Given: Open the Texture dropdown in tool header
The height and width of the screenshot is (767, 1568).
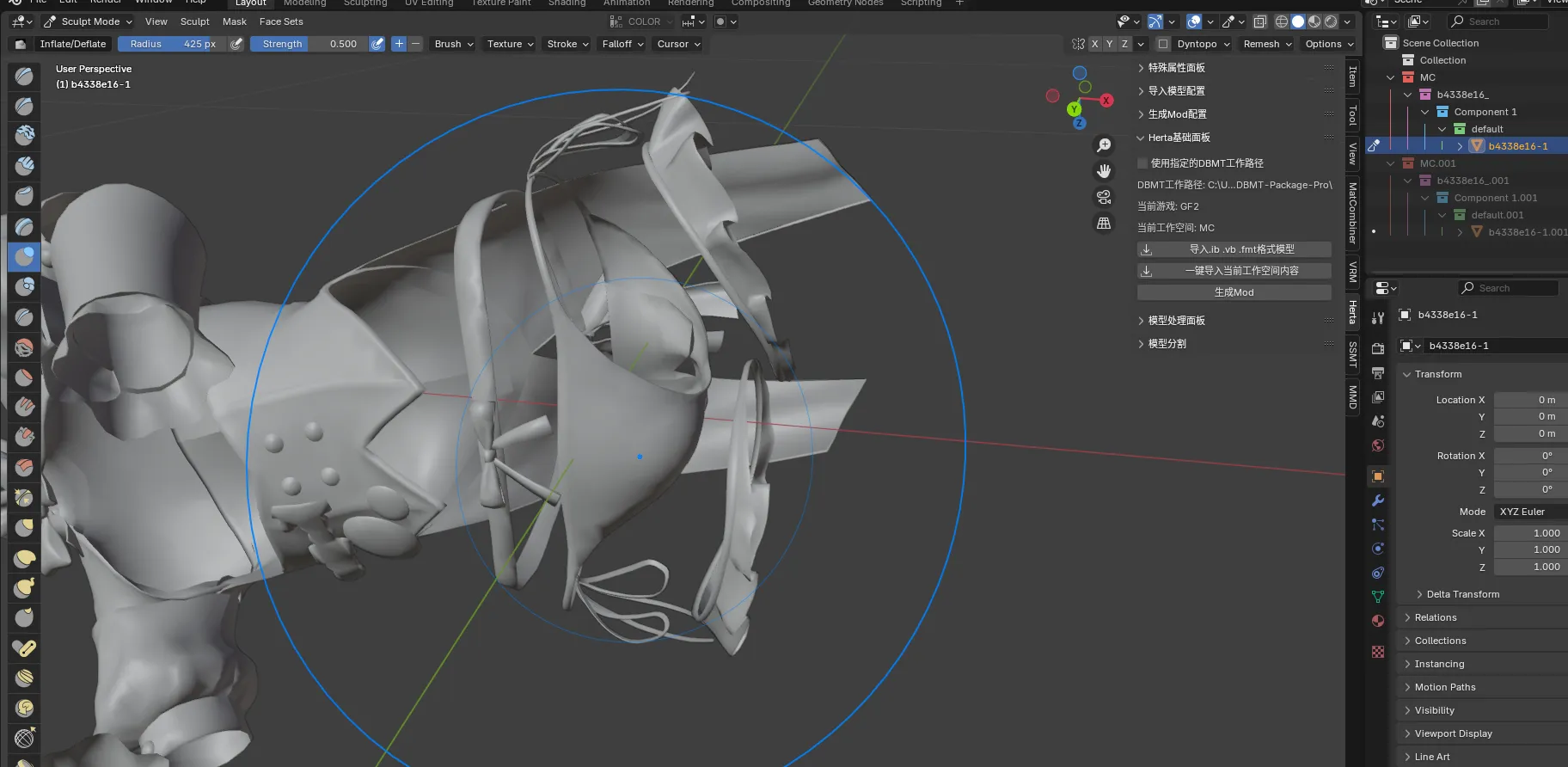Looking at the screenshot, I should (511, 44).
